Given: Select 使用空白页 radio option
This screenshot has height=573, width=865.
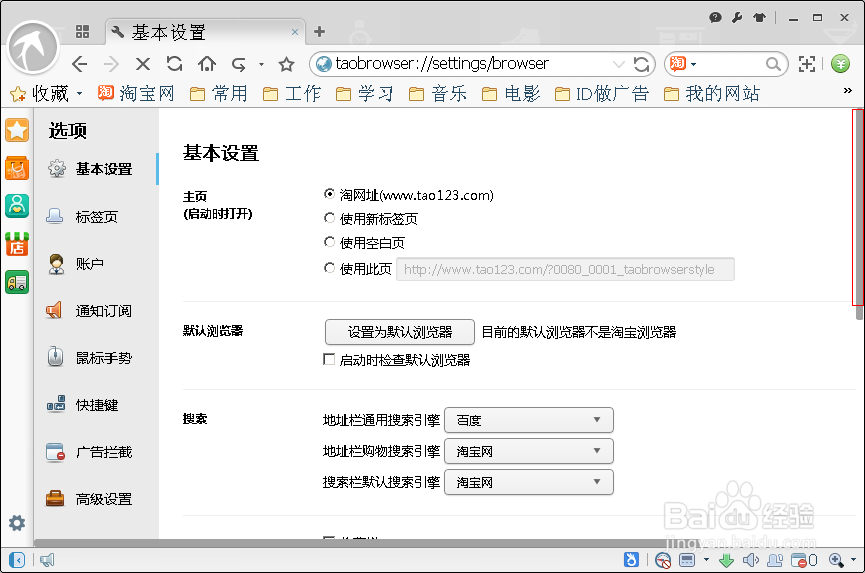Looking at the screenshot, I should coord(329,242).
